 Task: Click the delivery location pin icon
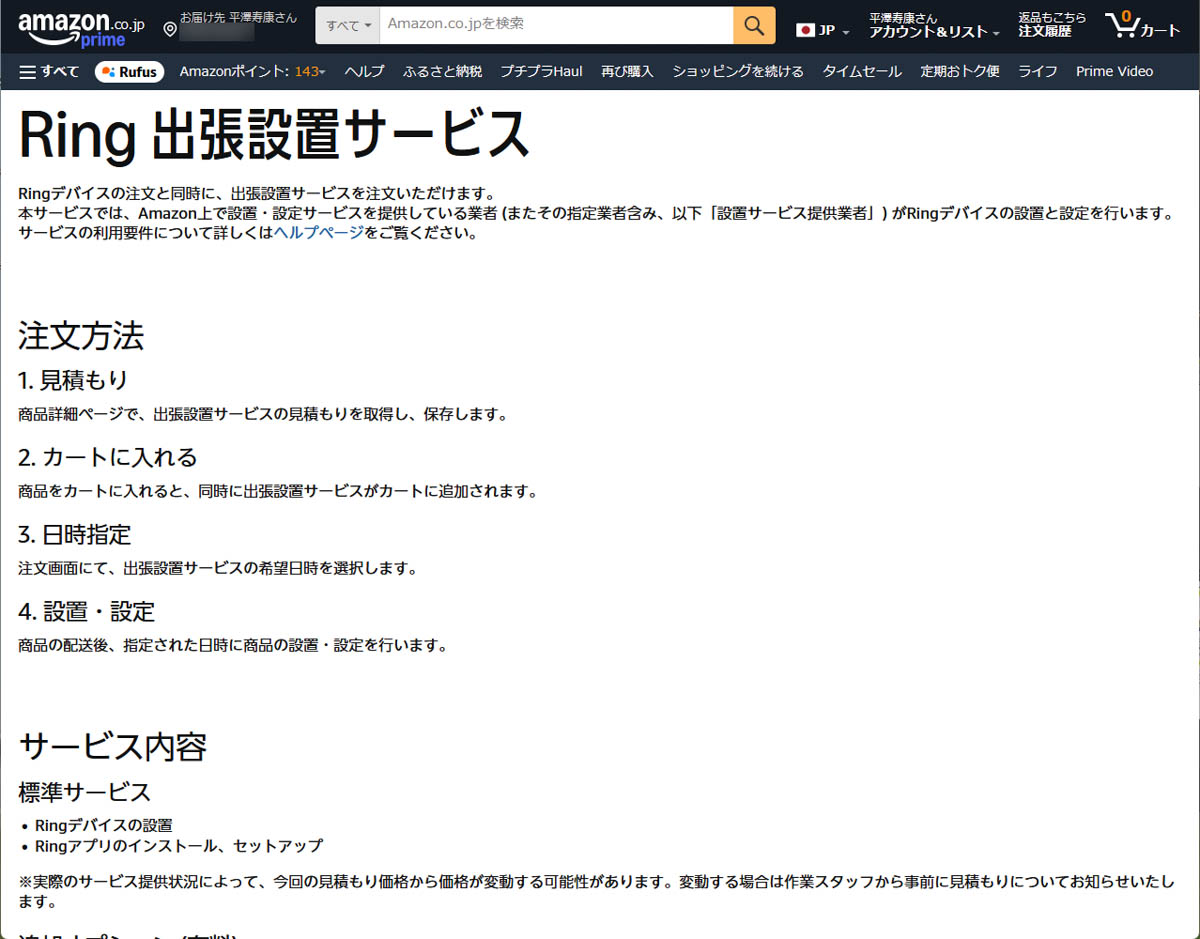click(x=170, y=31)
